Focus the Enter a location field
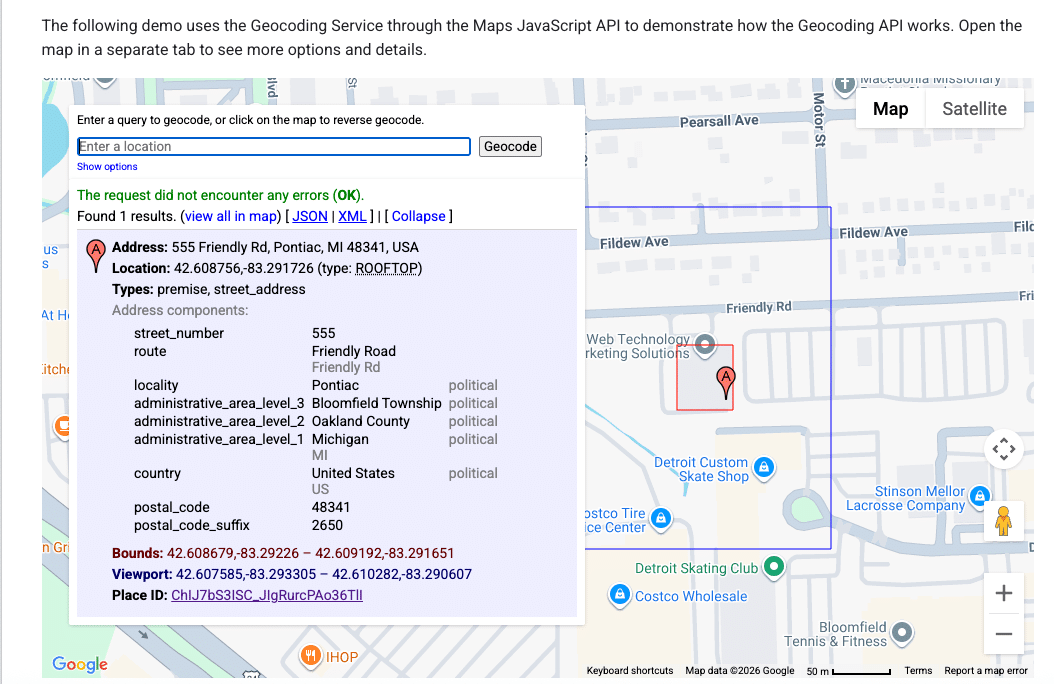 coord(274,146)
